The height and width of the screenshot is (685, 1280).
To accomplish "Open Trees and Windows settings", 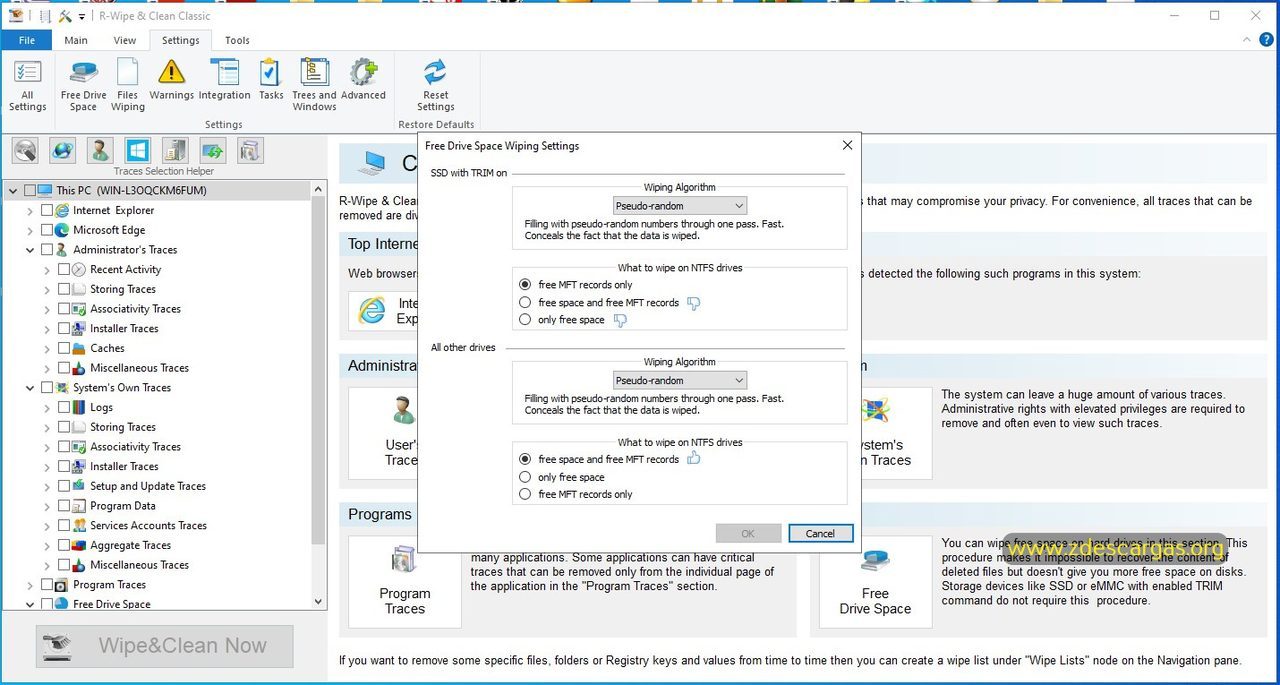I will point(314,85).
